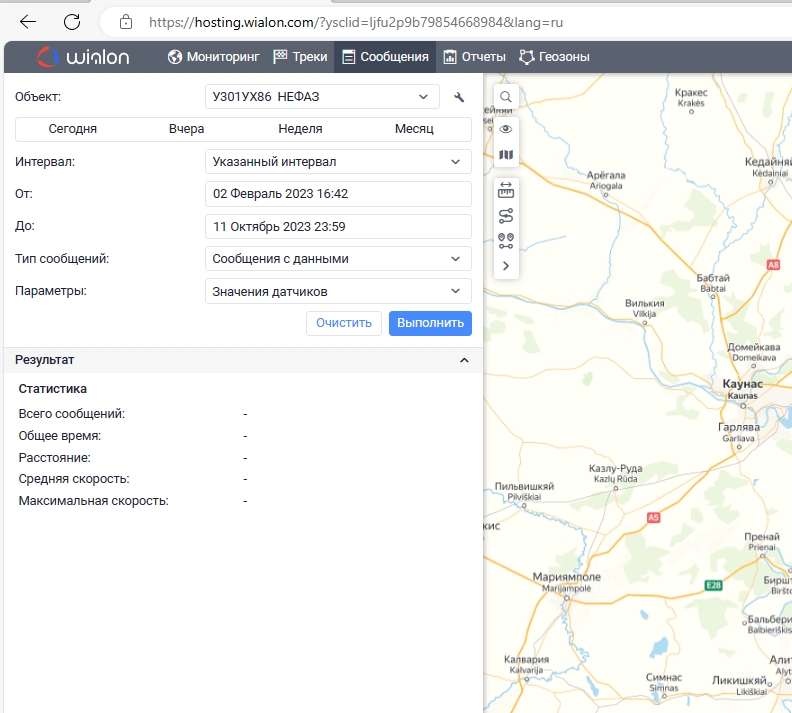Select the 'Месяц' interval preset

(414, 129)
